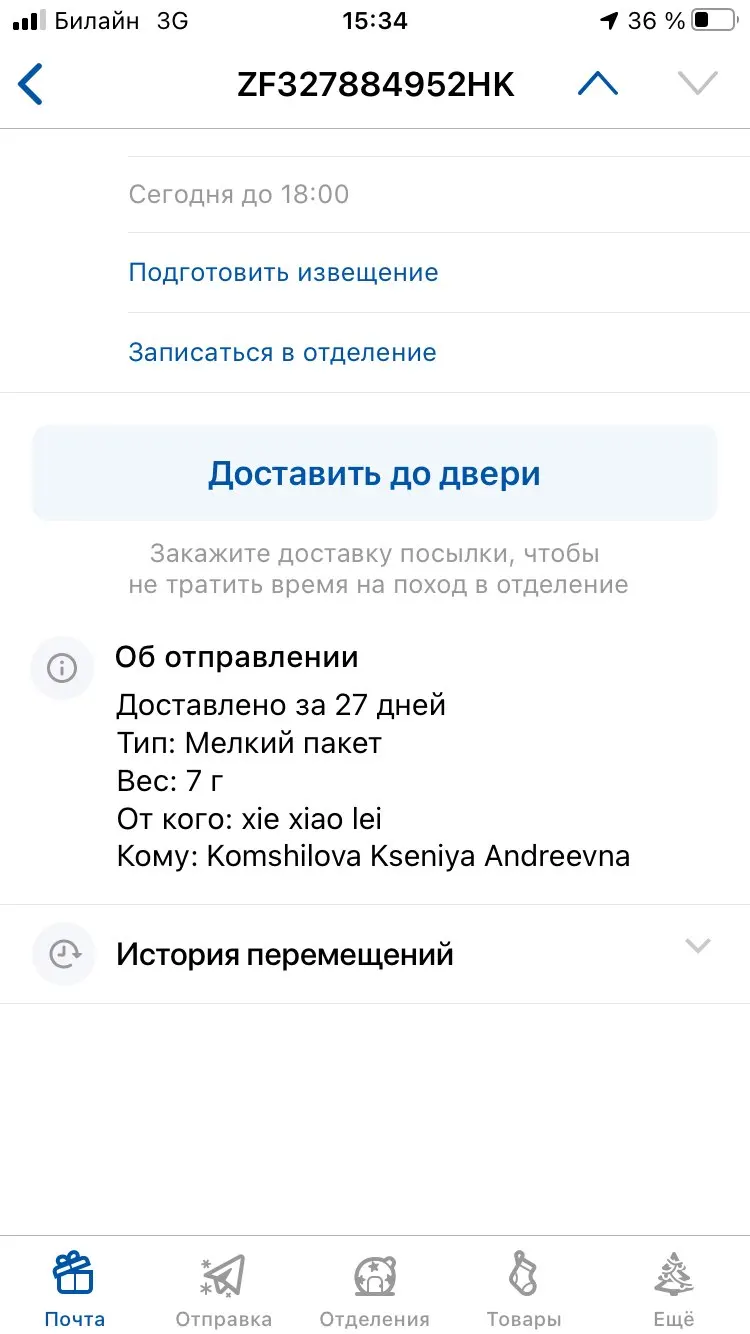The width and height of the screenshot is (750, 1334).
Task: Tap the Отправка paper plane icon
Action: point(223,1274)
